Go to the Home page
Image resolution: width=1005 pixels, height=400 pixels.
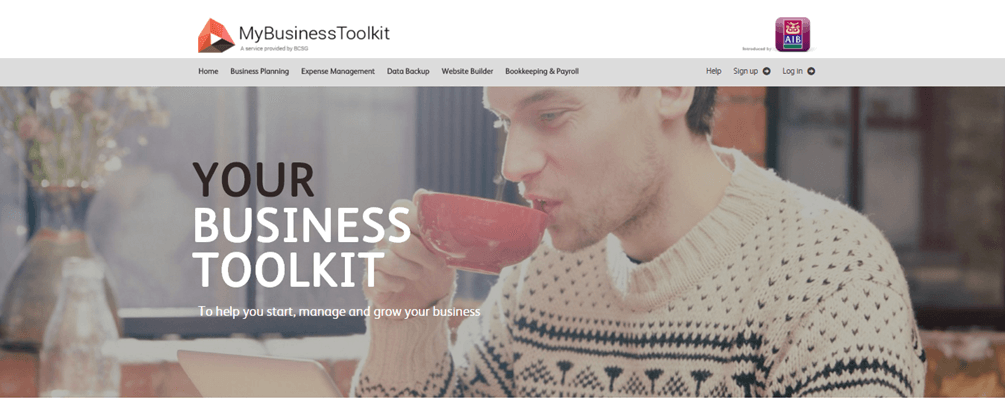pyautogui.click(x=208, y=71)
